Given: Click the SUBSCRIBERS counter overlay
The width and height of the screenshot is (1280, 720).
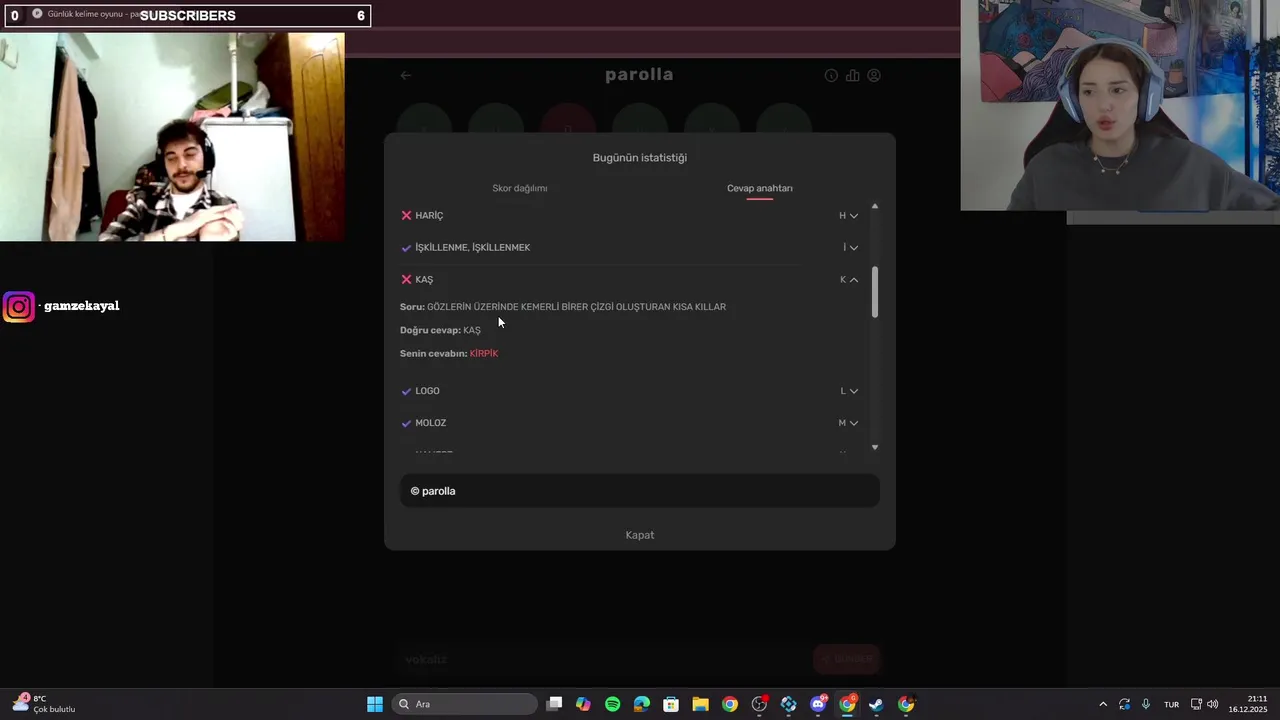Looking at the screenshot, I should [x=188, y=15].
